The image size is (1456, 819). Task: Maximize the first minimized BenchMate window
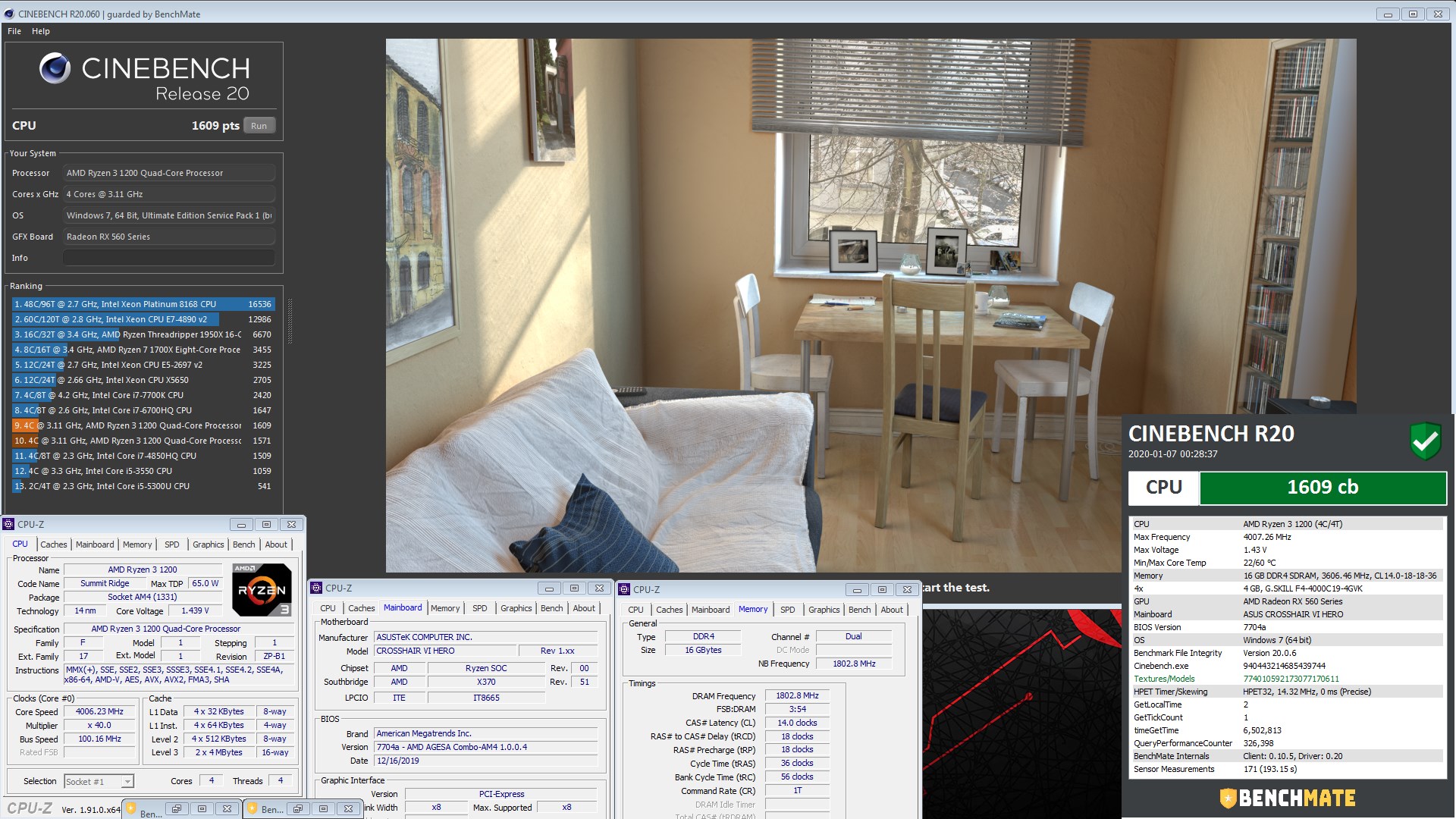pyautogui.click(x=202, y=808)
